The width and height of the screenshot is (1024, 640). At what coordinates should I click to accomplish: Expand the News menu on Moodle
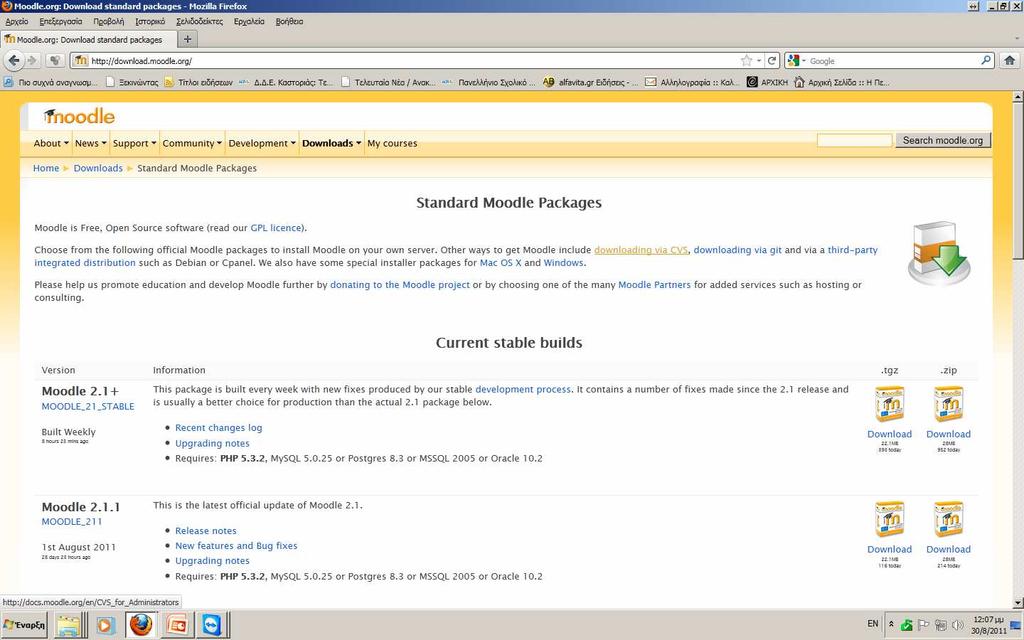click(x=90, y=143)
